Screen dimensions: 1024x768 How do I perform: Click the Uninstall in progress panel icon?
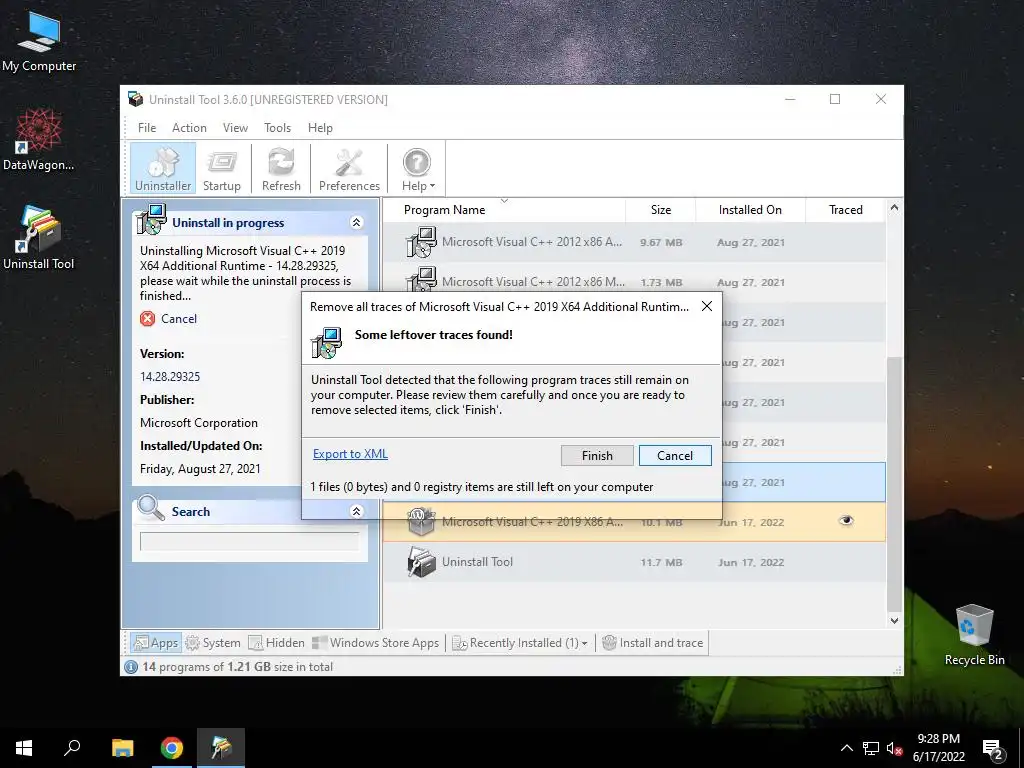(152, 219)
